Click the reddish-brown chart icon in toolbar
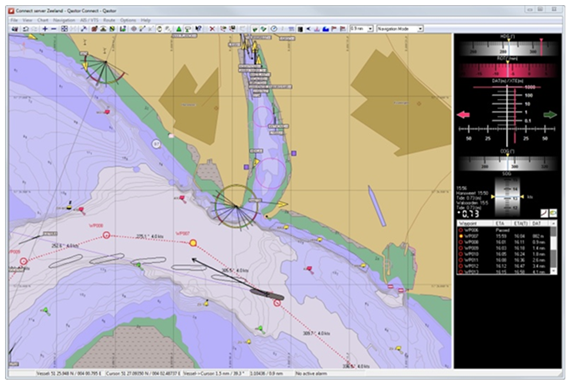Image resolution: width=571 pixels, height=385 pixels. (x=94, y=29)
